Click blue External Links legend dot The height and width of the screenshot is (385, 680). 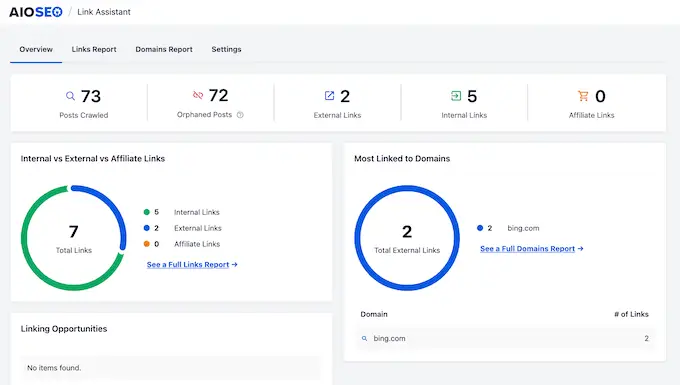147,228
